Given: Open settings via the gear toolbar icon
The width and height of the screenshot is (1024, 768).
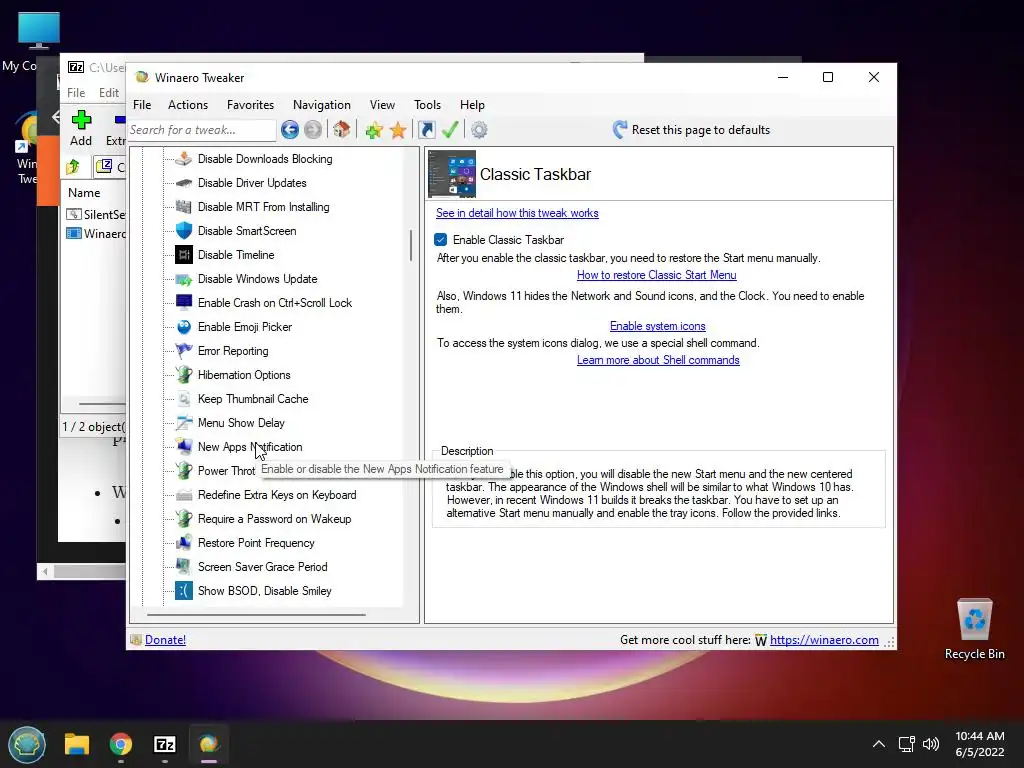Looking at the screenshot, I should click(x=479, y=130).
